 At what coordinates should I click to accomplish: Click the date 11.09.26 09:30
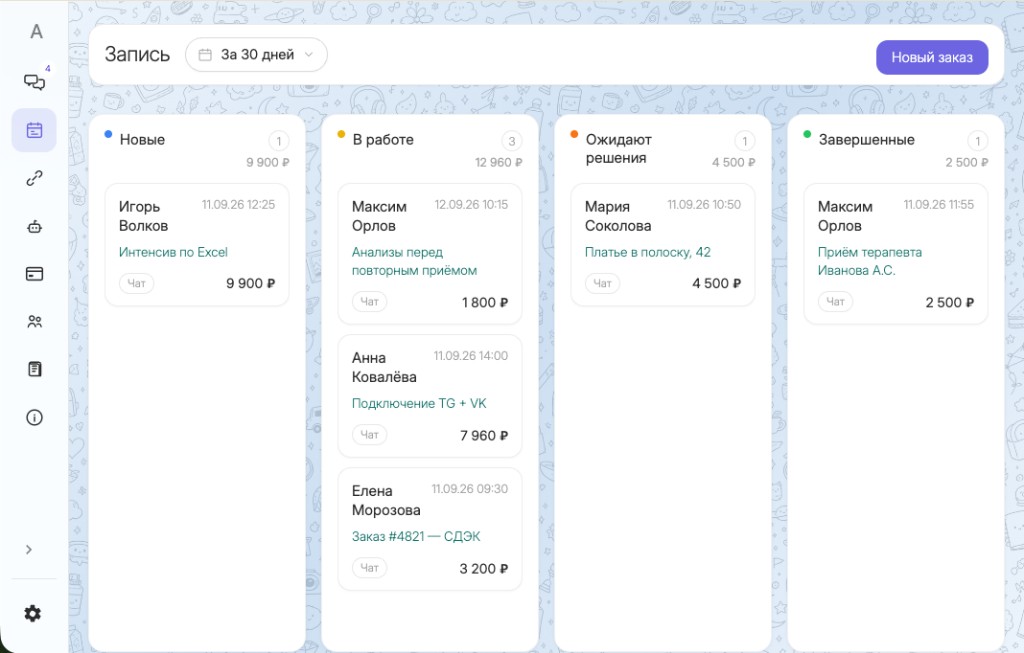point(470,489)
